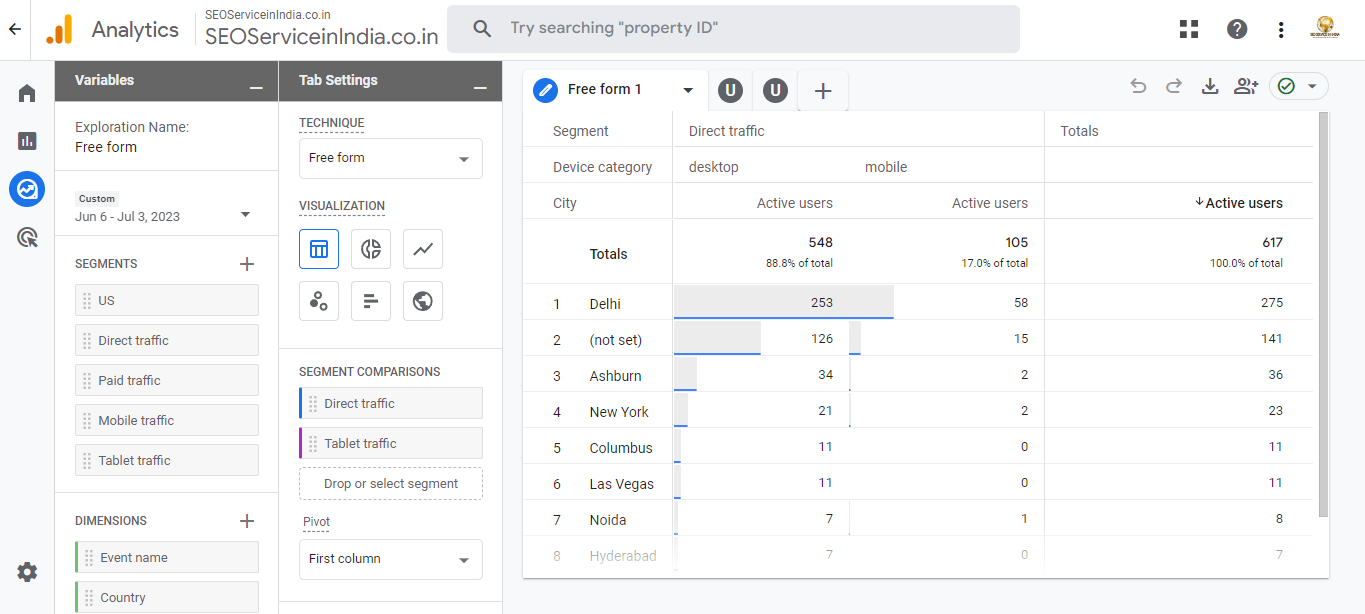Select the geo map visualization

423,301
